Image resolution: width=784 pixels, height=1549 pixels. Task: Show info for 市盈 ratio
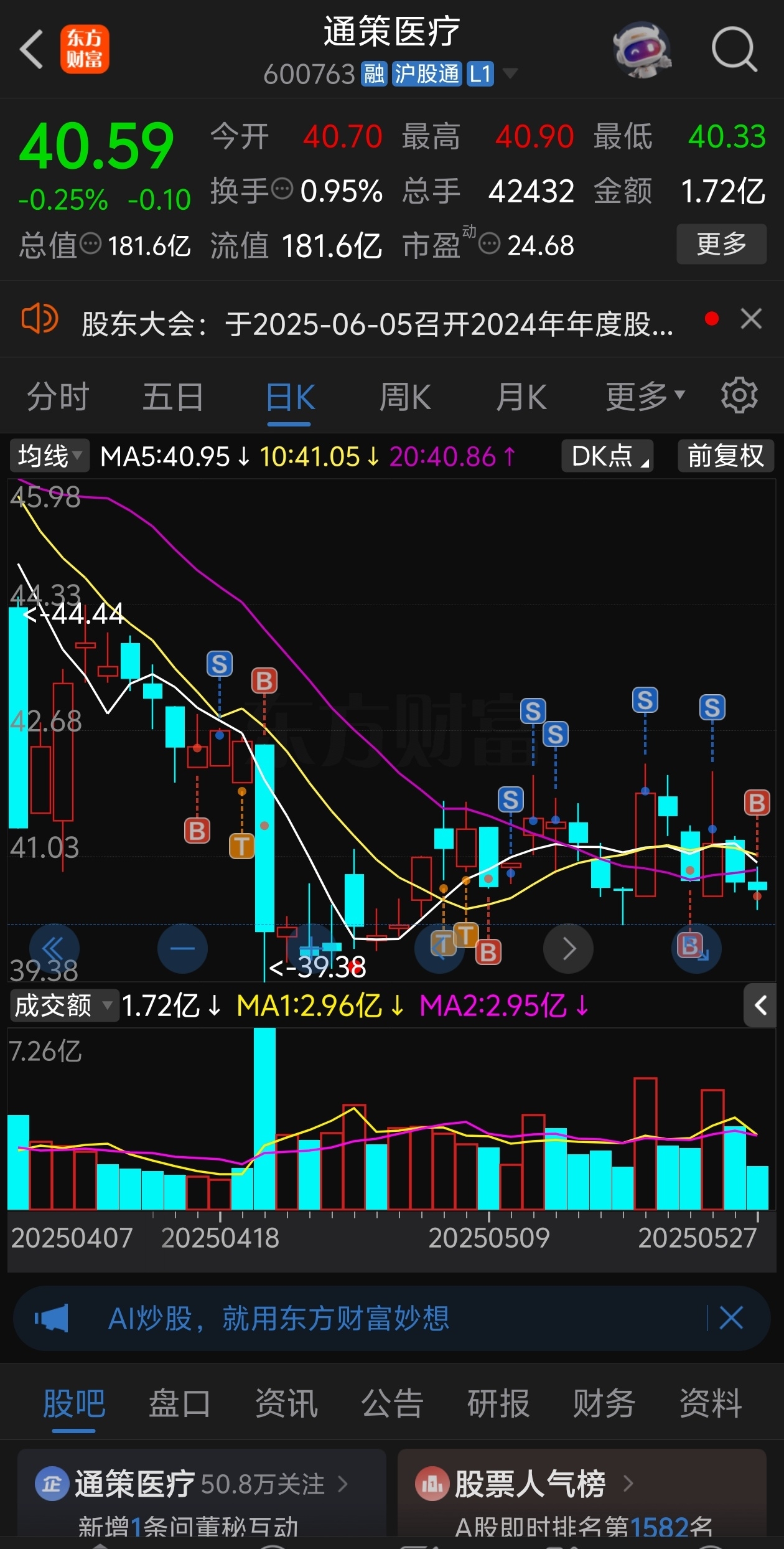490,243
